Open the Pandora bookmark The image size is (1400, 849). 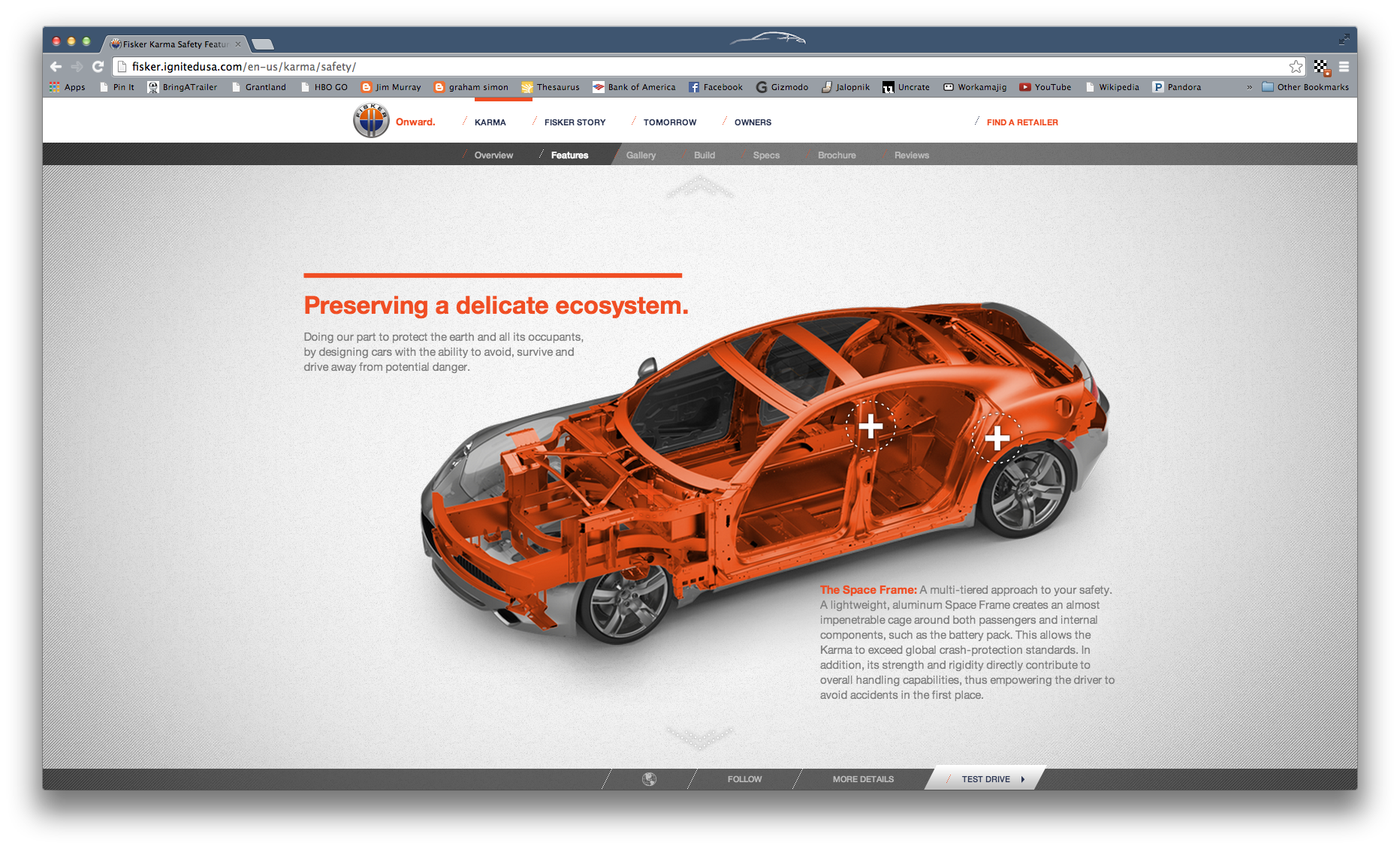pyautogui.click(x=1177, y=87)
